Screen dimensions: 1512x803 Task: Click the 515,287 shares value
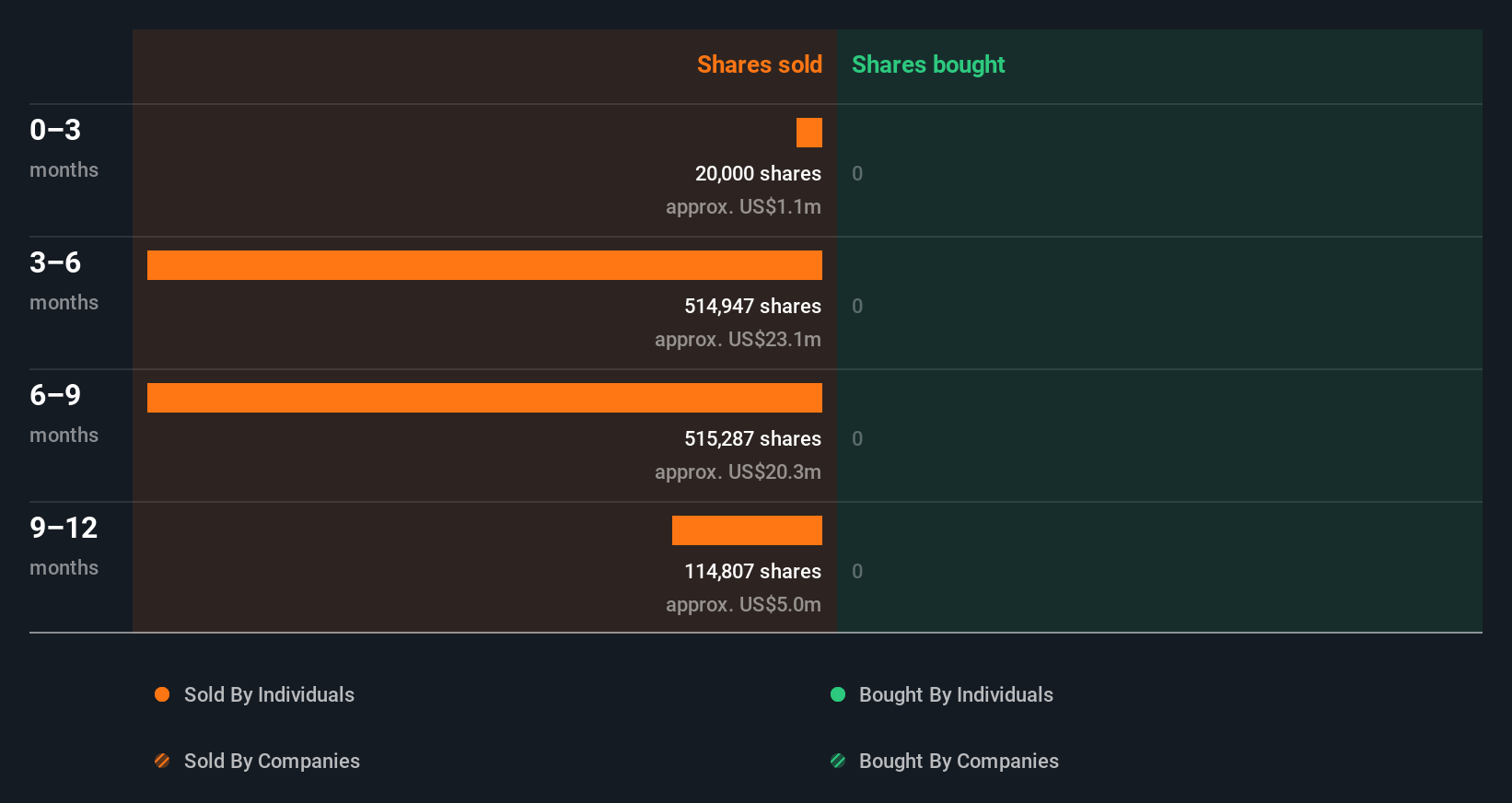tap(752, 438)
